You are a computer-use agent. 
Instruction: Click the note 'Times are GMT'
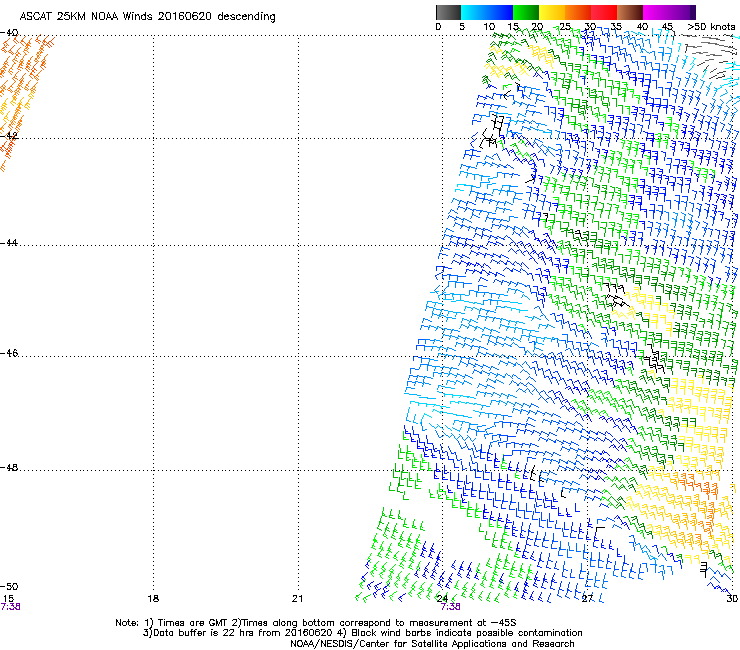(x=192, y=623)
